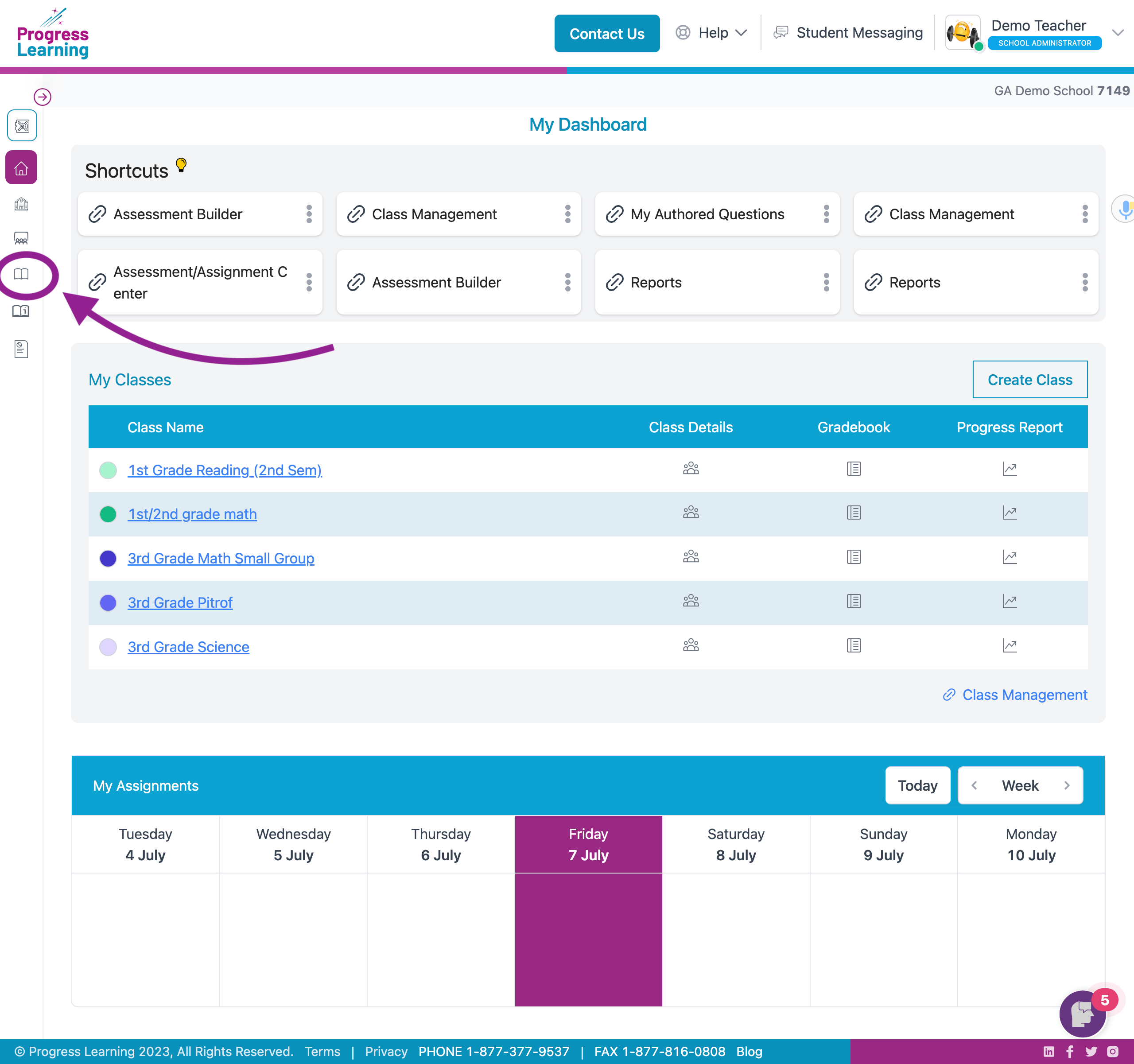Click the Contact Us button

[x=606, y=34]
